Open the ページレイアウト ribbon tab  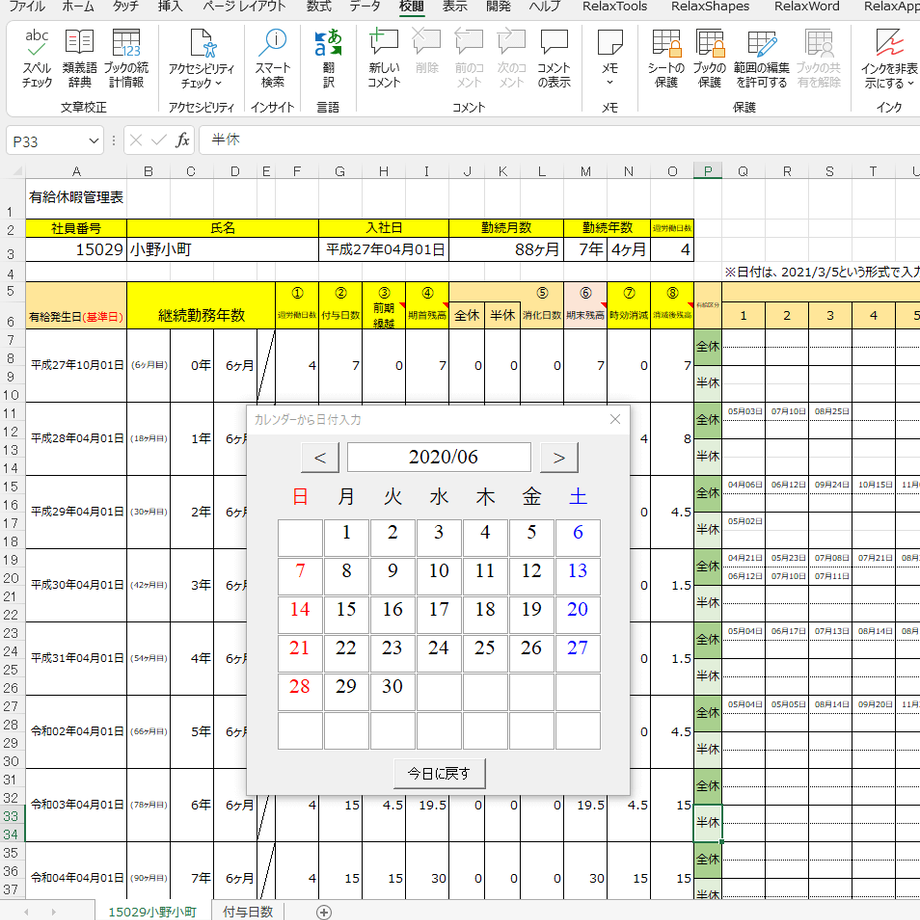tap(244, 6)
